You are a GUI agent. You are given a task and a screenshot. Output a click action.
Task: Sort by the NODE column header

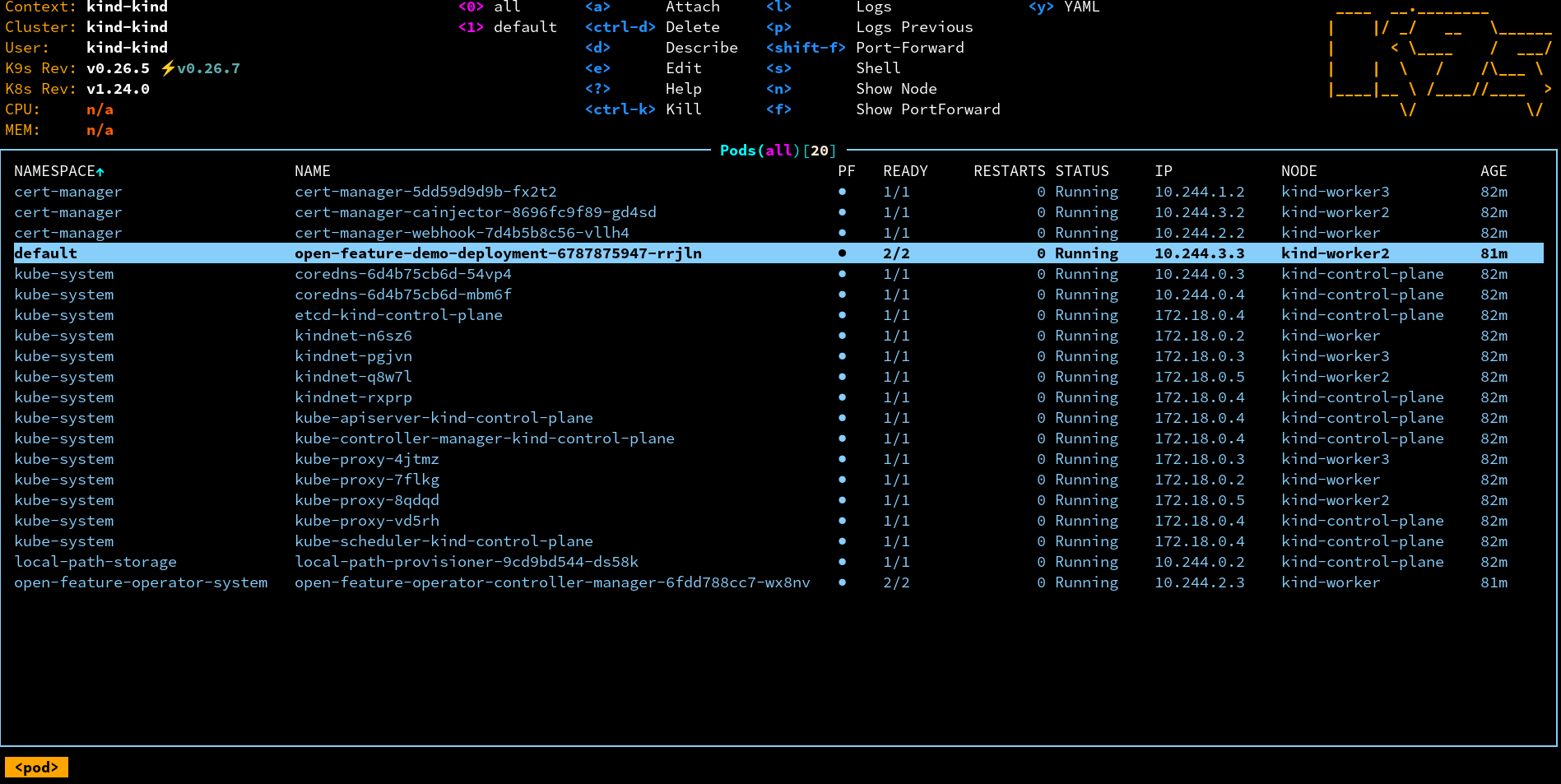1299,171
